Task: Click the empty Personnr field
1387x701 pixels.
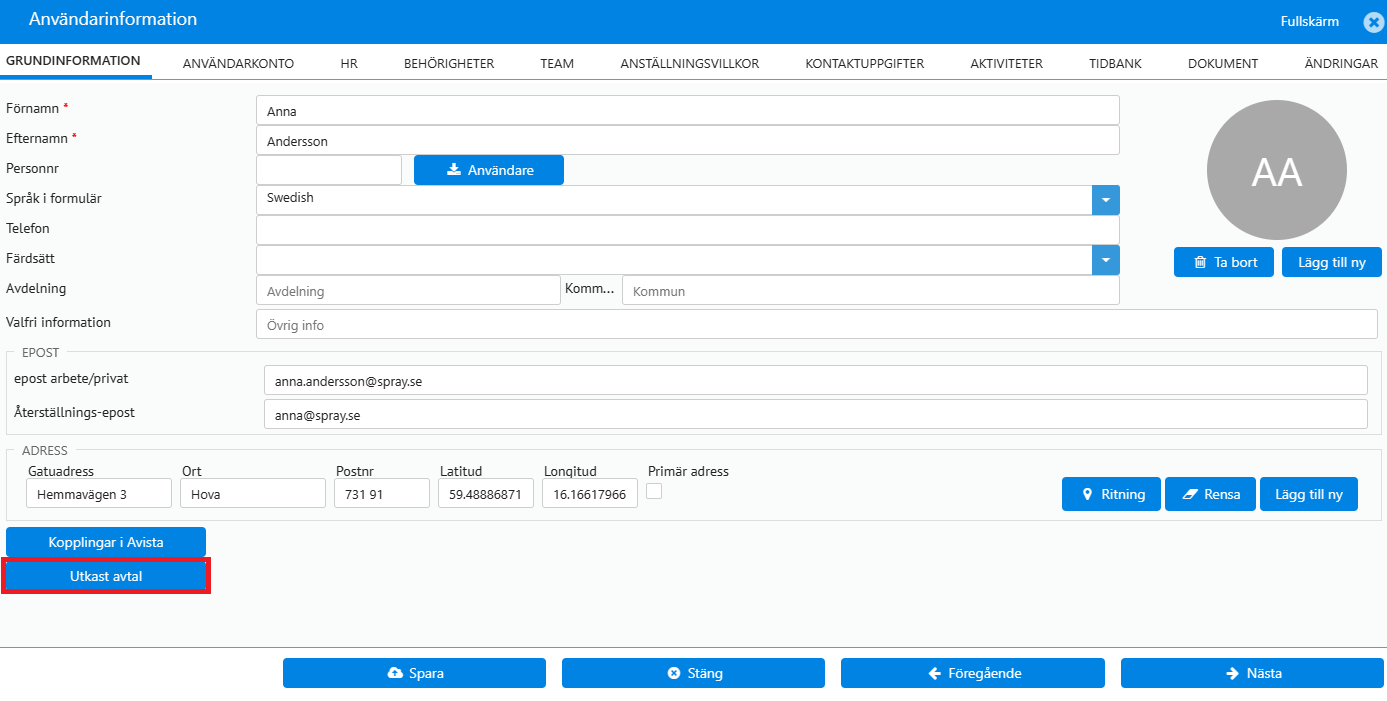Action: coord(329,170)
